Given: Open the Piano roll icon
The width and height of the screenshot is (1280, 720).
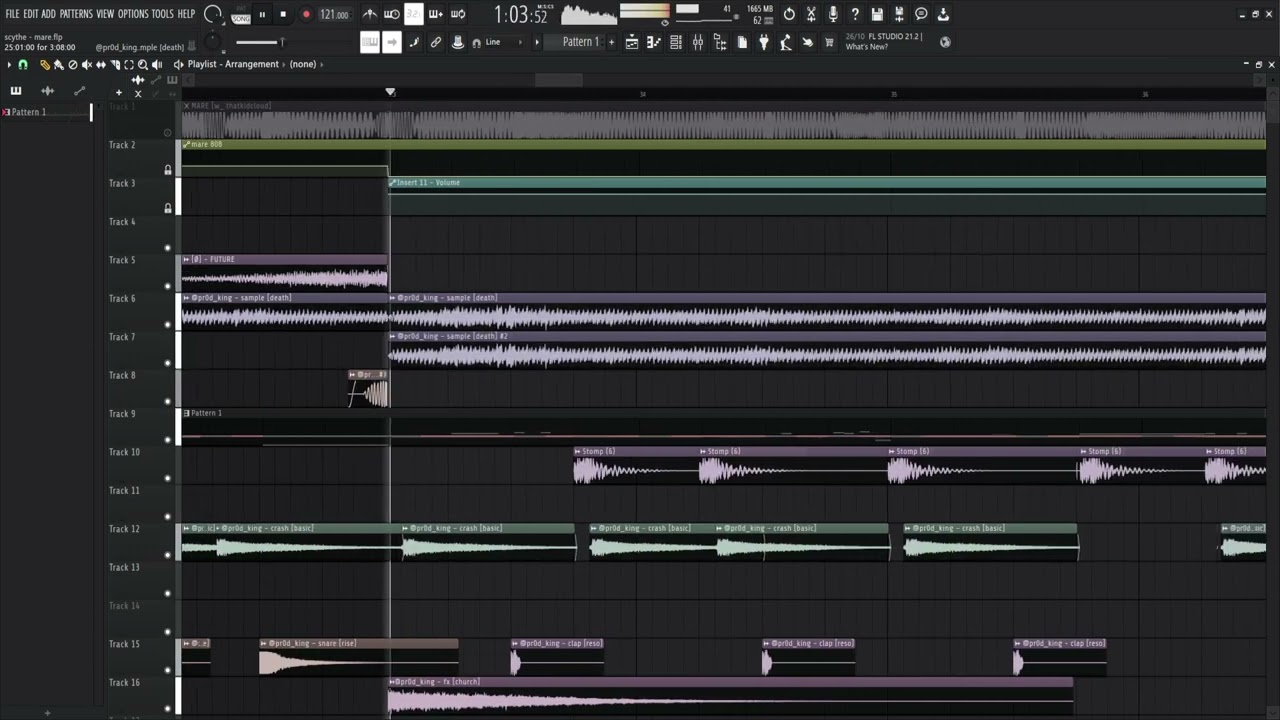Looking at the screenshot, I should click(654, 42).
